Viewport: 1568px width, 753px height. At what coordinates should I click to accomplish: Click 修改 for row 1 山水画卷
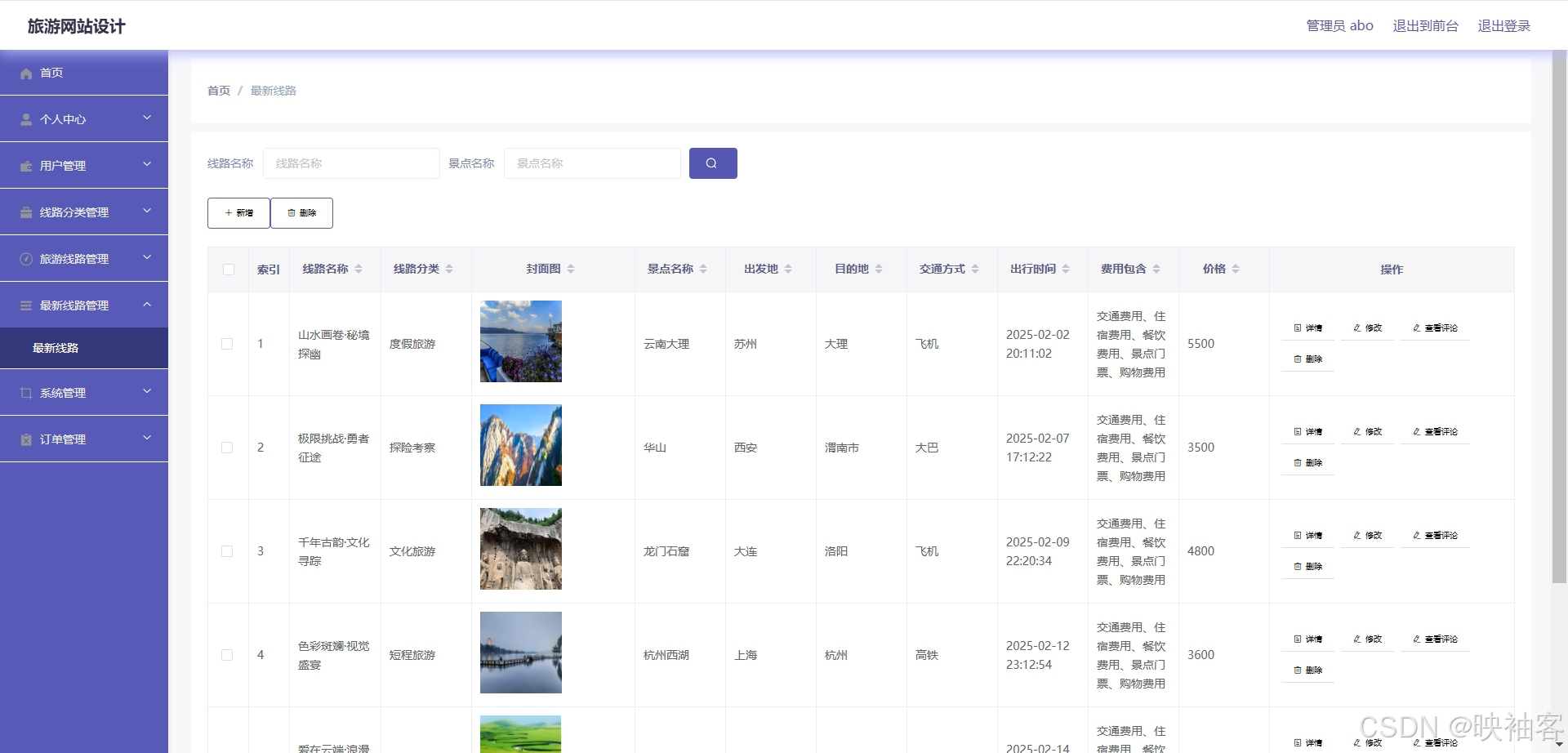click(x=1367, y=328)
